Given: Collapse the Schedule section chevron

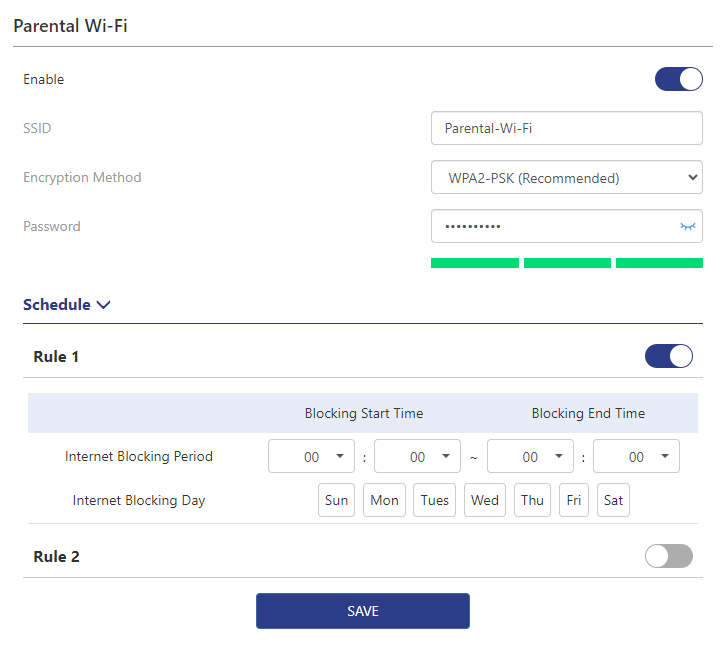Looking at the screenshot, I should [x=104, y=305].
